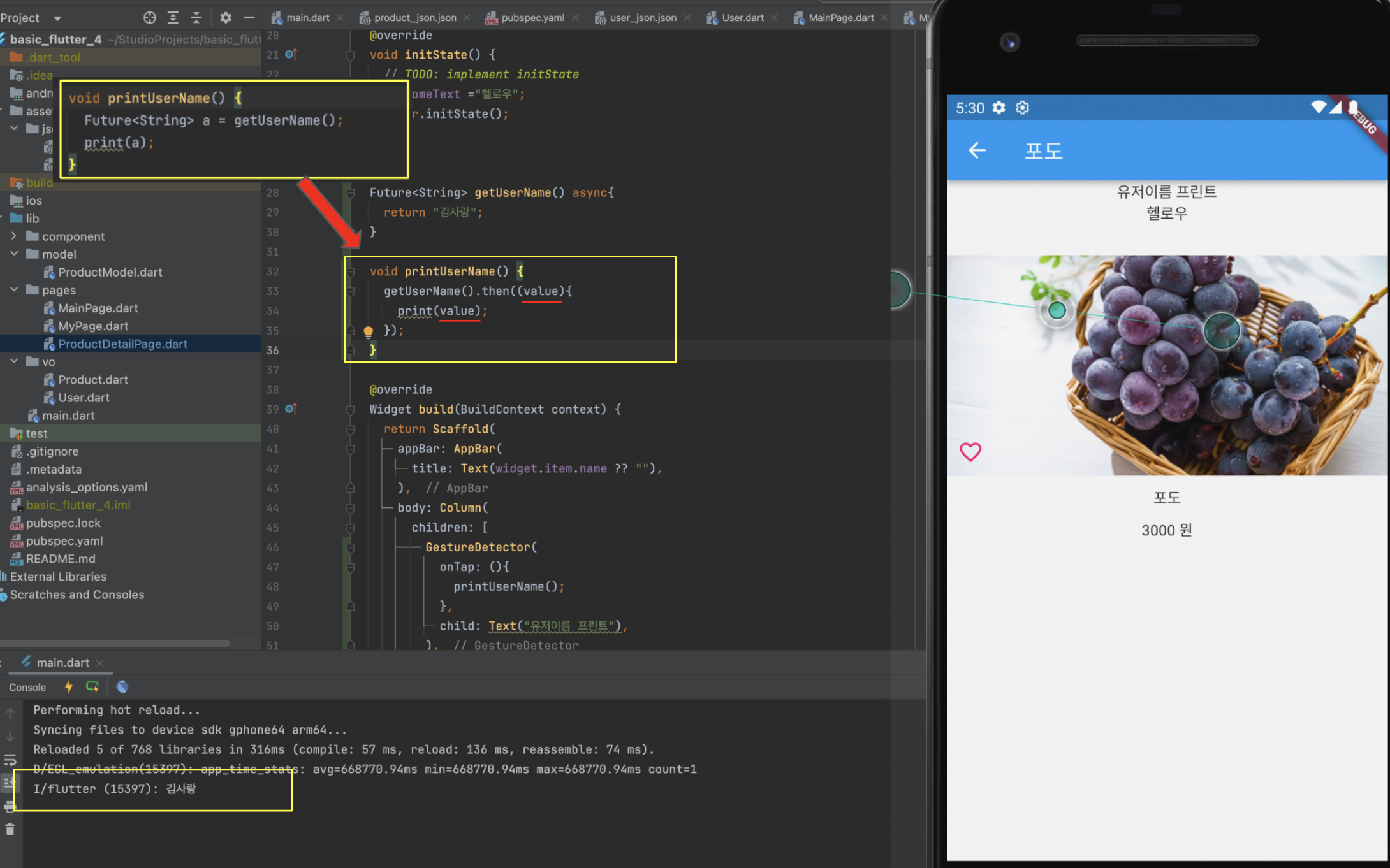This screenshot has height=868, width=1390.
Task: Toggle soft-wrap in console sidebar
Action: 10,760
